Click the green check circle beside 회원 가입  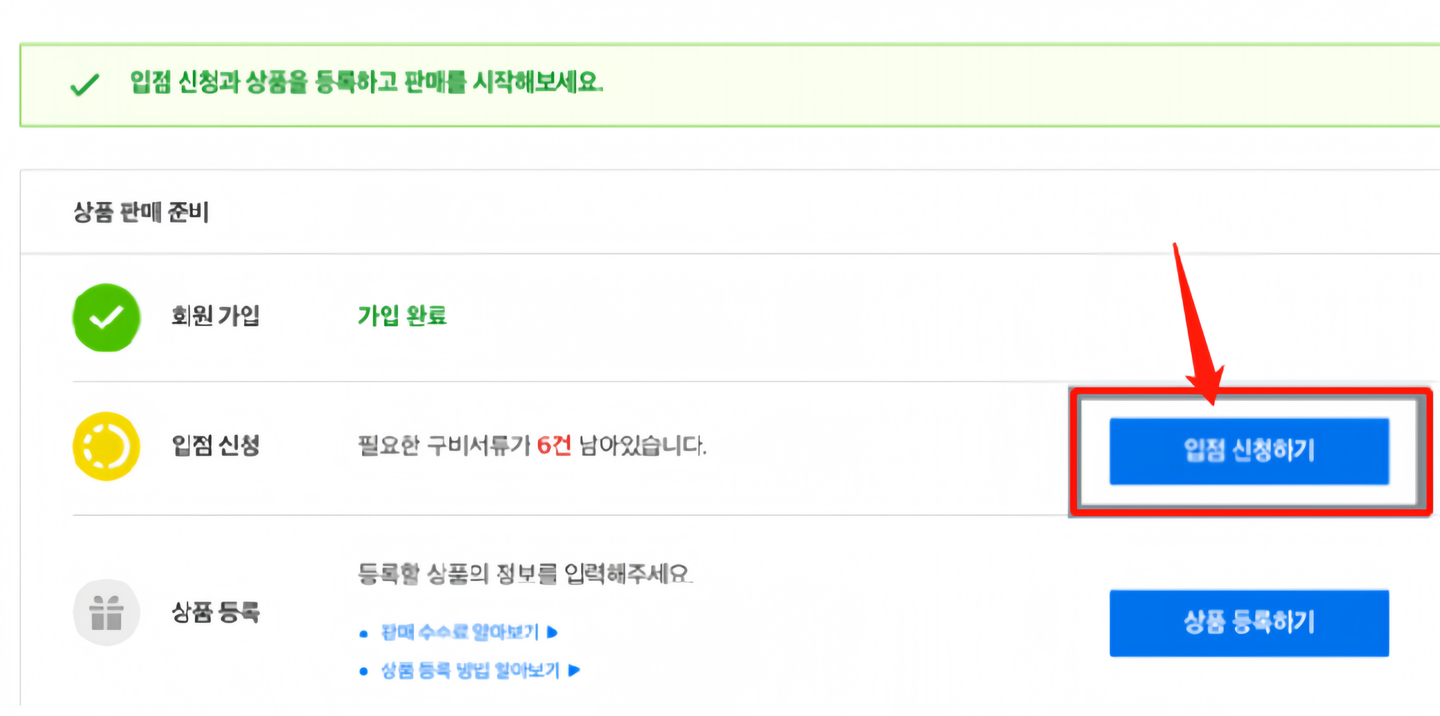(x=105, y=317)
